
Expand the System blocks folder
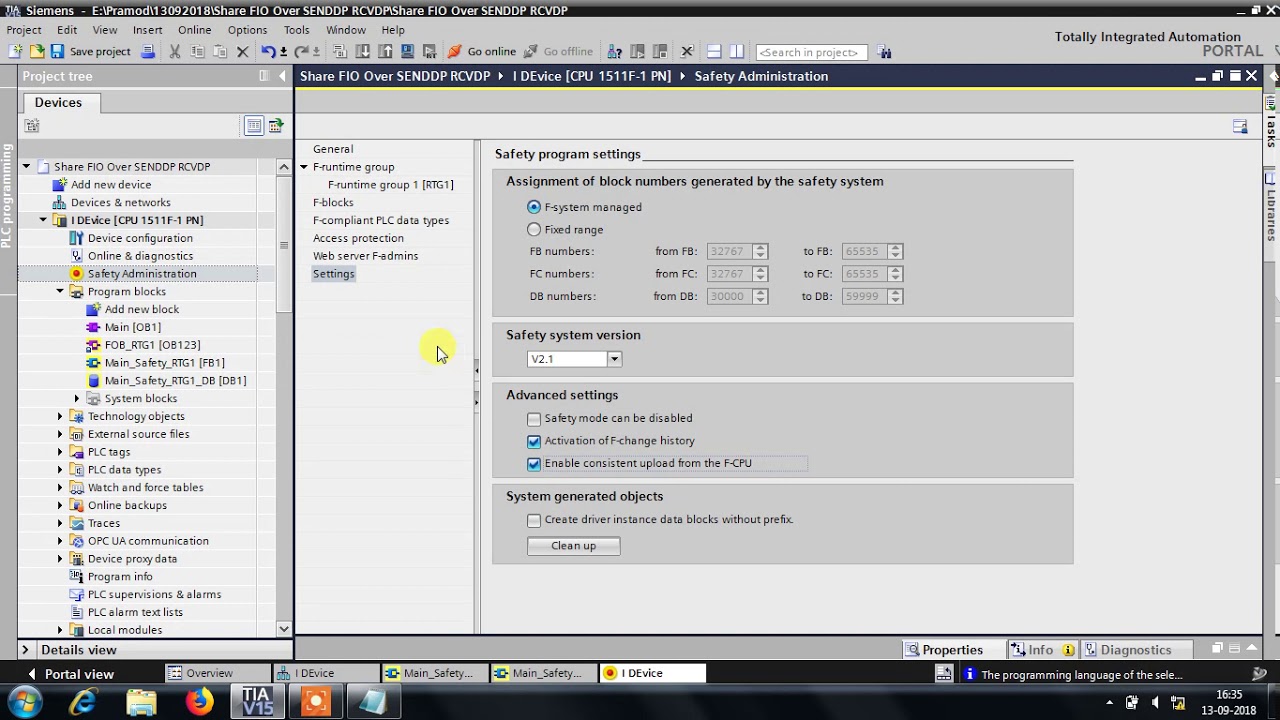pos(77,399)
